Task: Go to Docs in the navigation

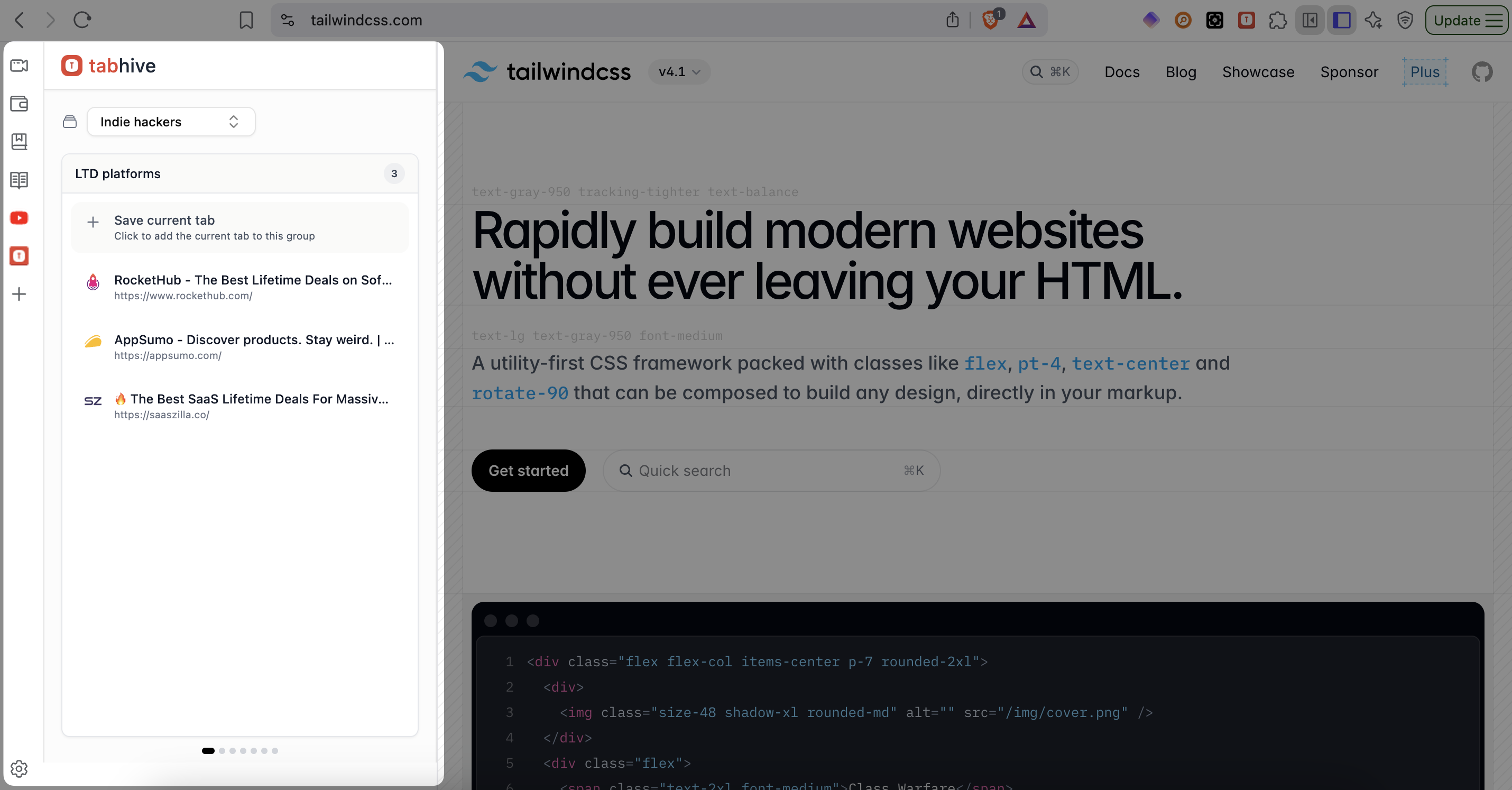Action: click(x=1122, y=71)
